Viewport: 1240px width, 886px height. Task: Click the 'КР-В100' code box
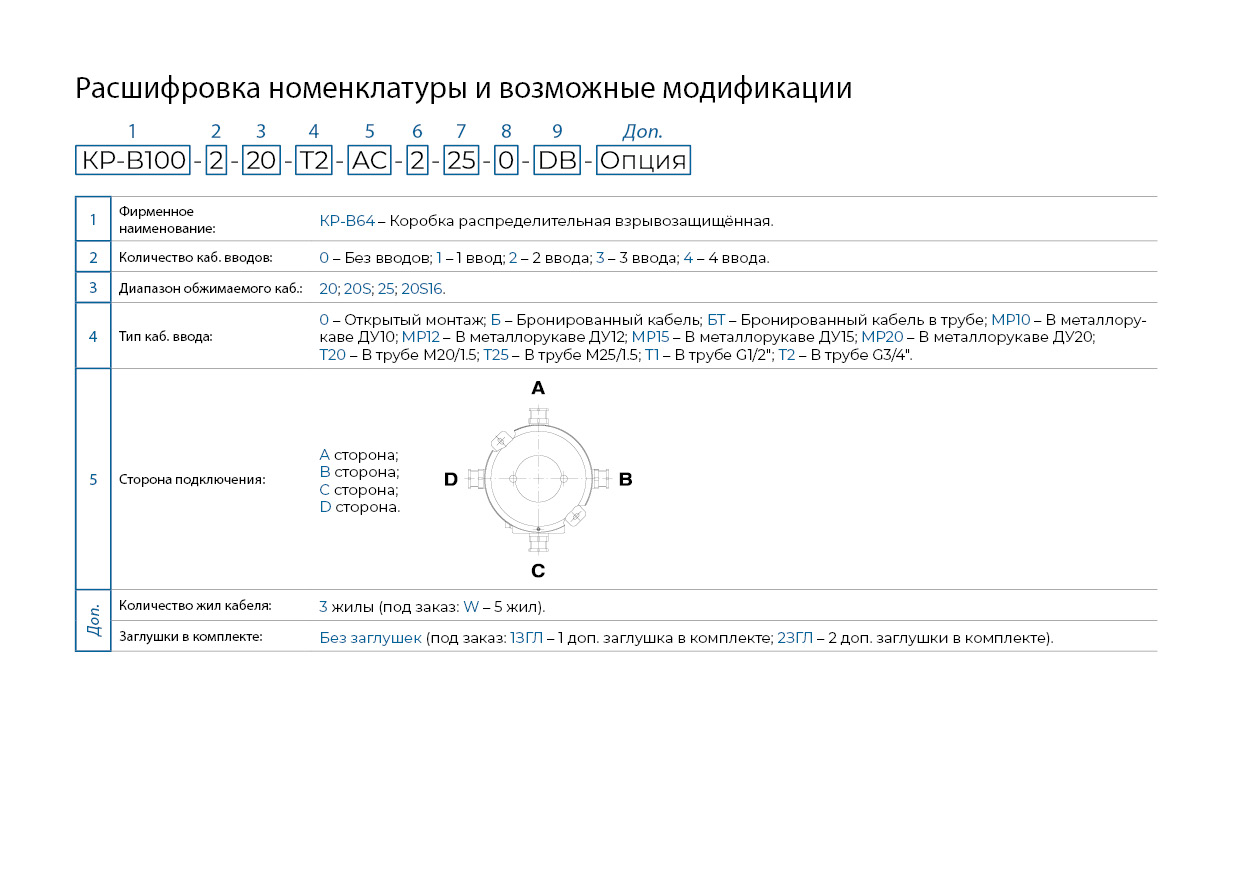(132, 161)
